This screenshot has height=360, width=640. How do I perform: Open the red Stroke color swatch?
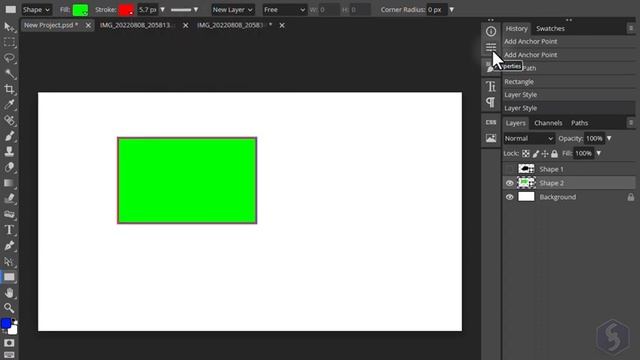pos(126,10)
